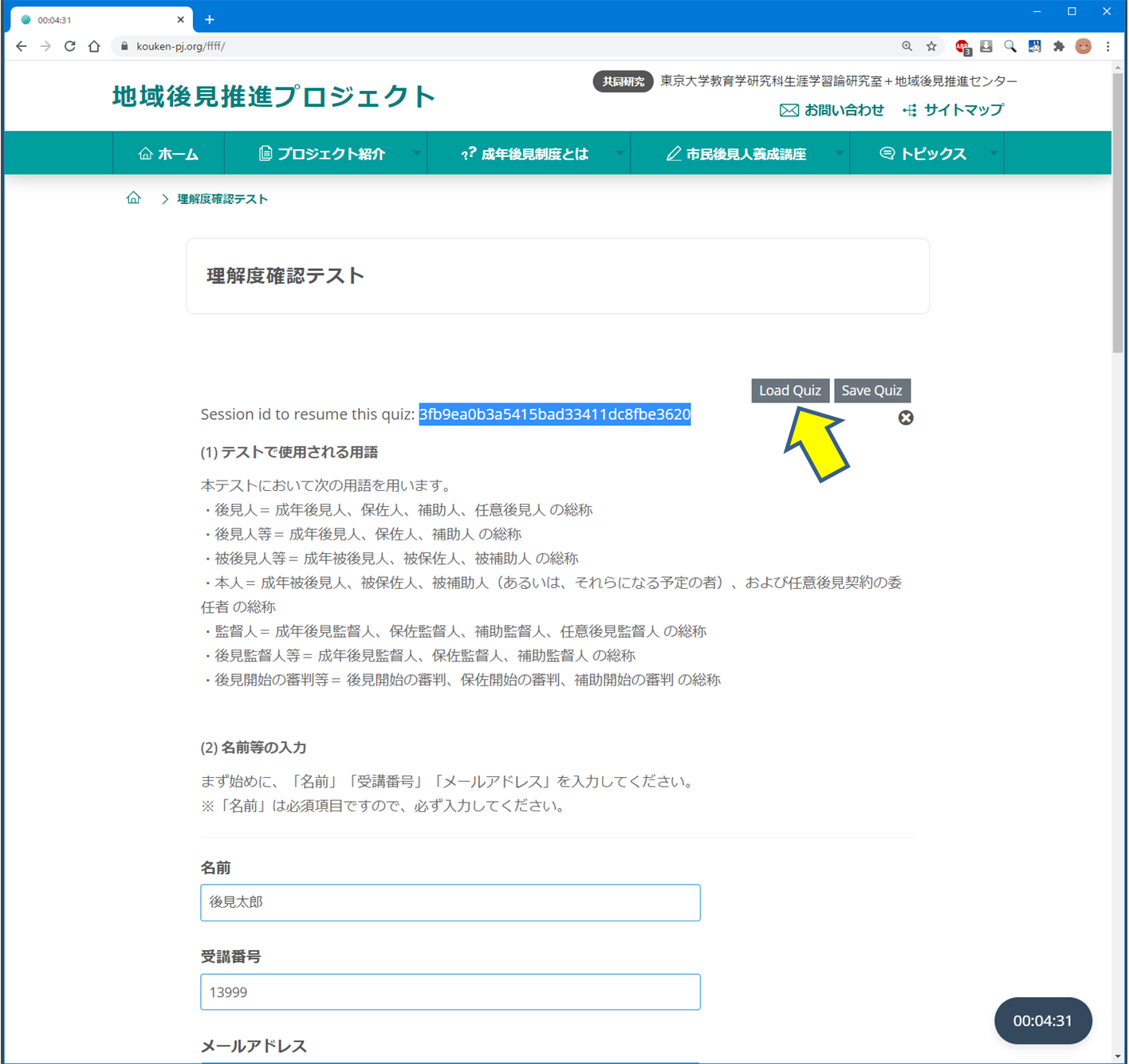This screenshot has width=1129, height=1064.
Task: Expand the 成年後見制度とは dropdown arrow
Action: (620, 153)
